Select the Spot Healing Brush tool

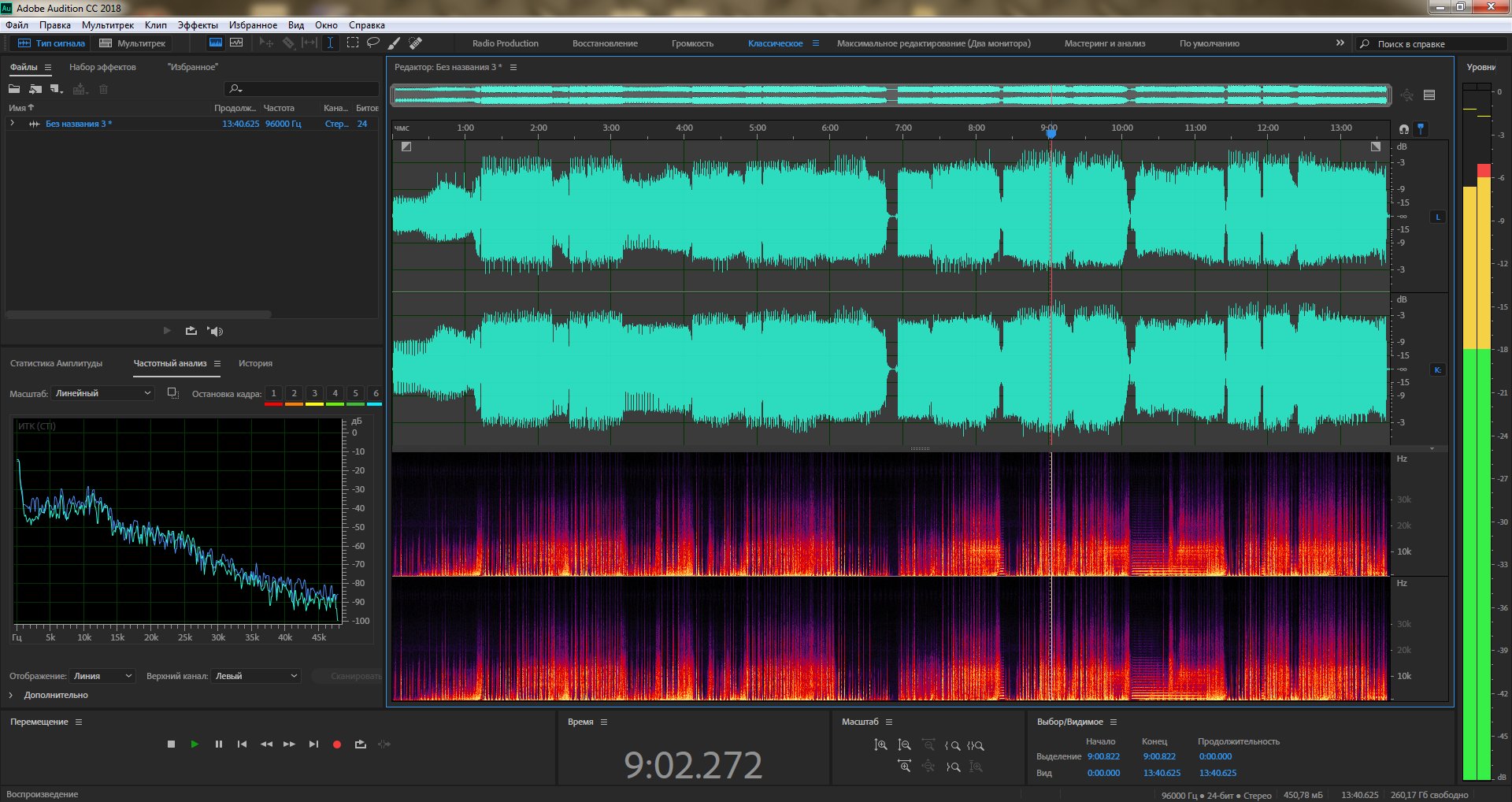coord(416,43)
